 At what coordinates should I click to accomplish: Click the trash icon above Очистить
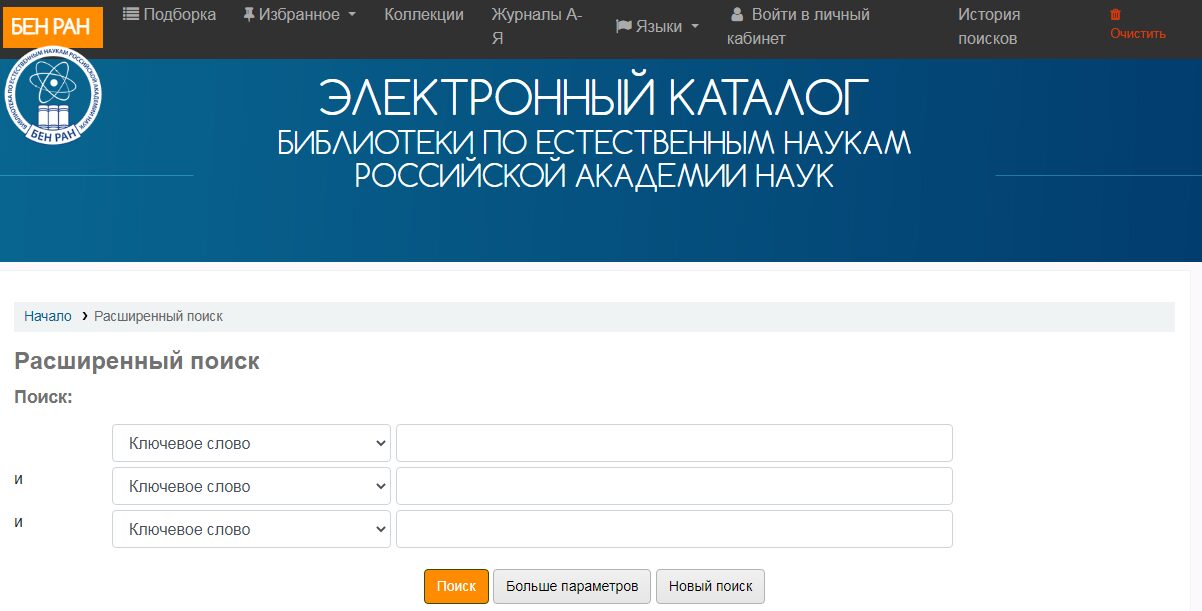coord(1116,15)
